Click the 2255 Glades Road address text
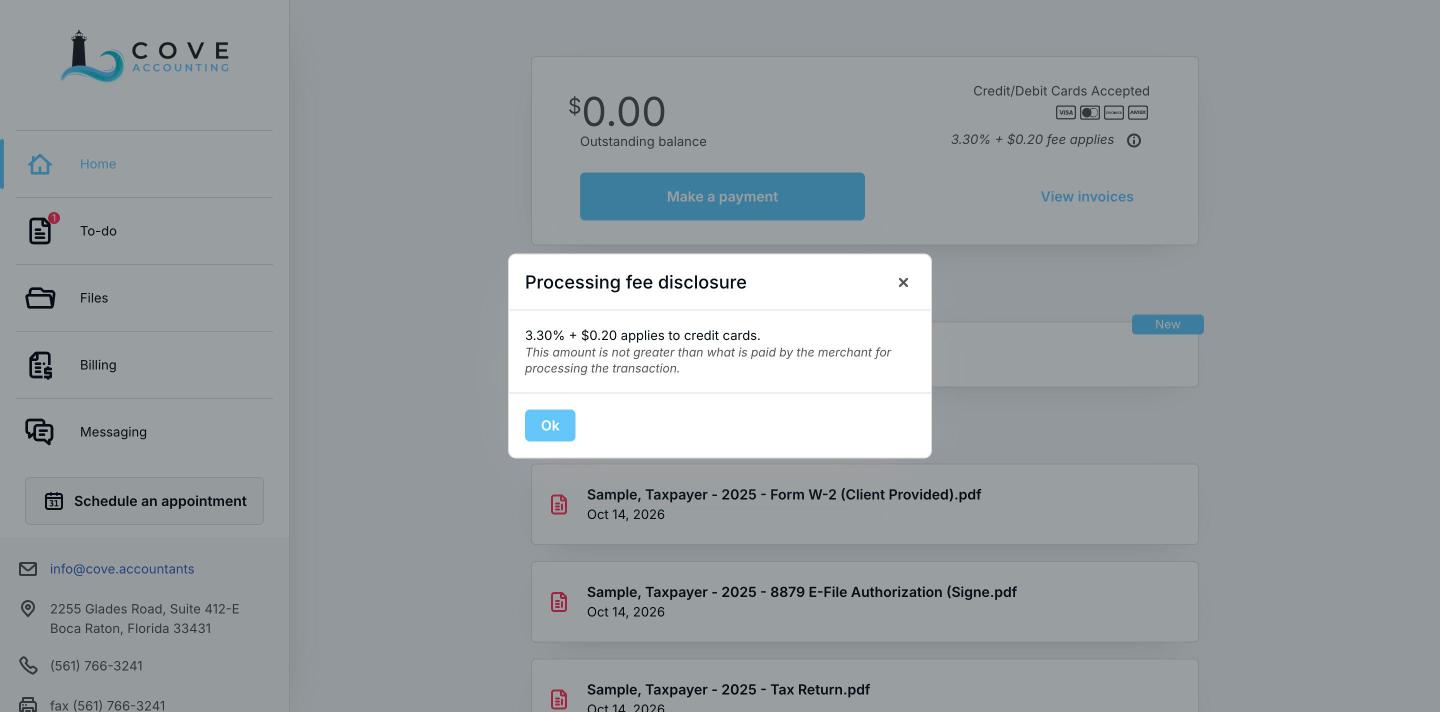 coord(144,619)
